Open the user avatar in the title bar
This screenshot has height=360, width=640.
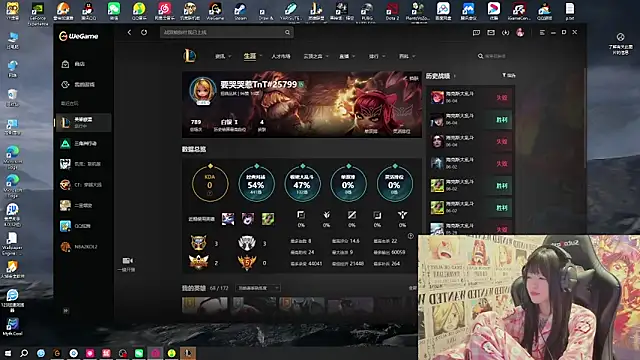pos(520,33)
